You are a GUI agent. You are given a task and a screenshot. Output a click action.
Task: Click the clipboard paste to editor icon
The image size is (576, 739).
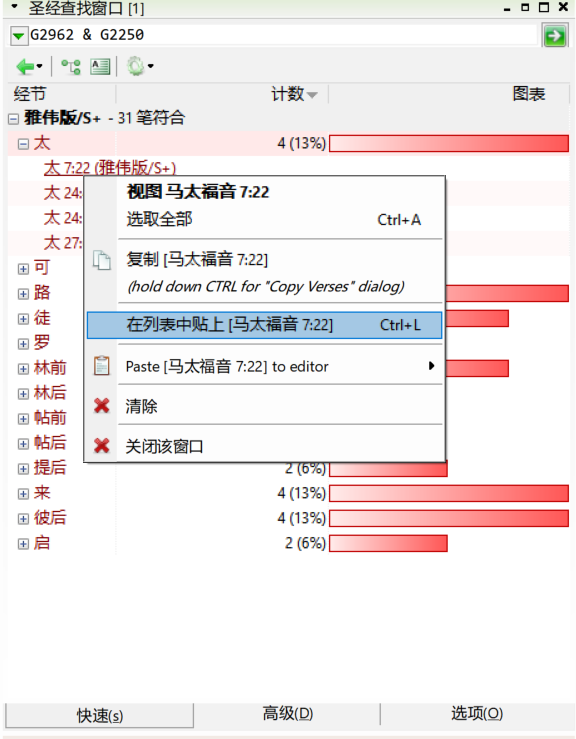(101, 366)
